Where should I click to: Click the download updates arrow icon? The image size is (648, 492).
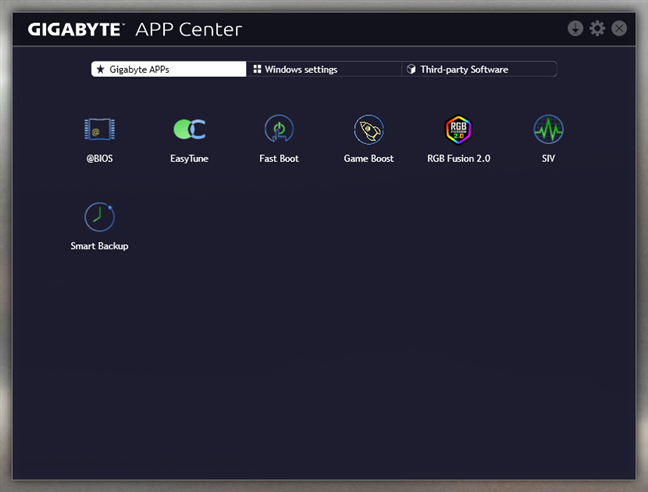click(x=575, y=29)
